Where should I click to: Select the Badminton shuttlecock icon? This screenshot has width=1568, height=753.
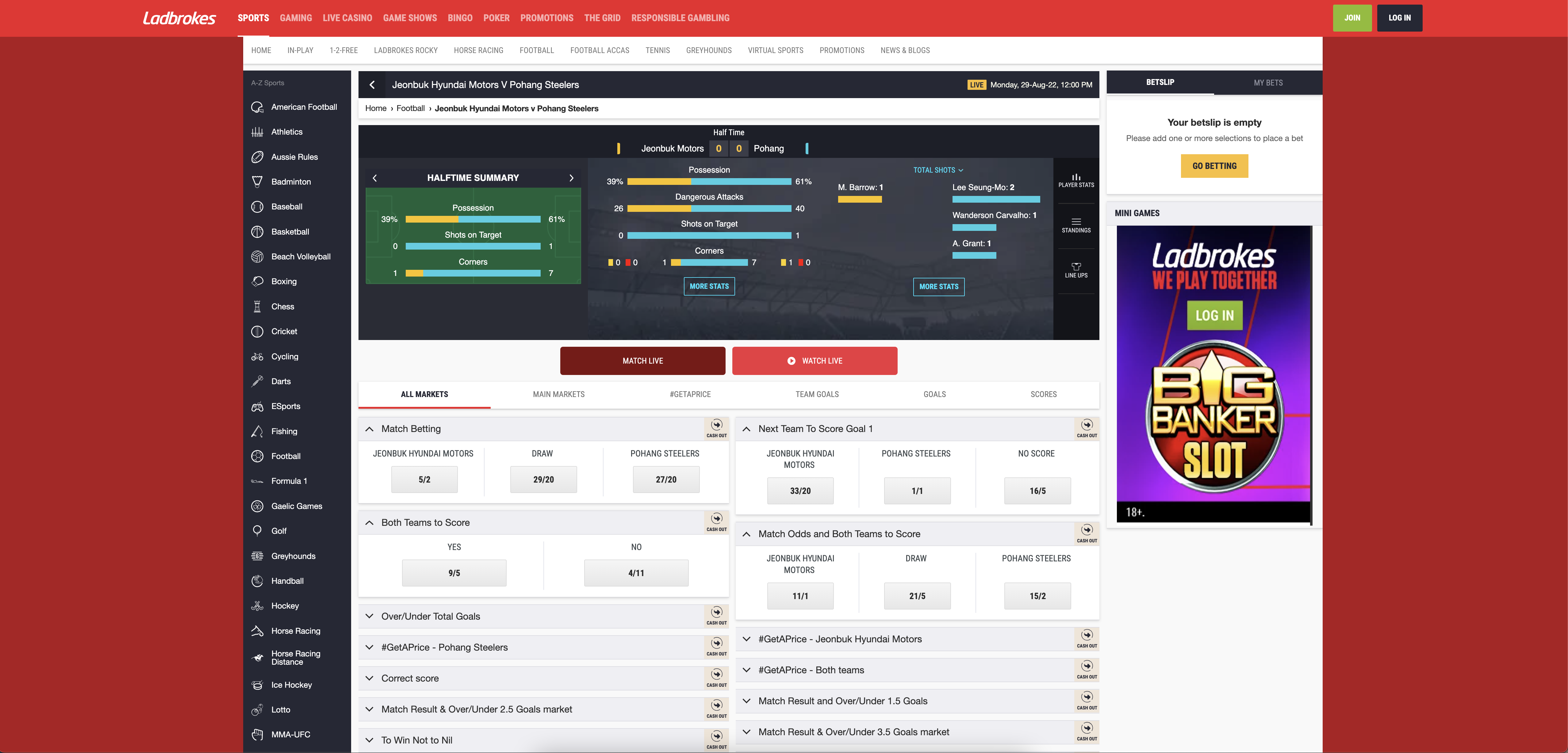[258, 182]
